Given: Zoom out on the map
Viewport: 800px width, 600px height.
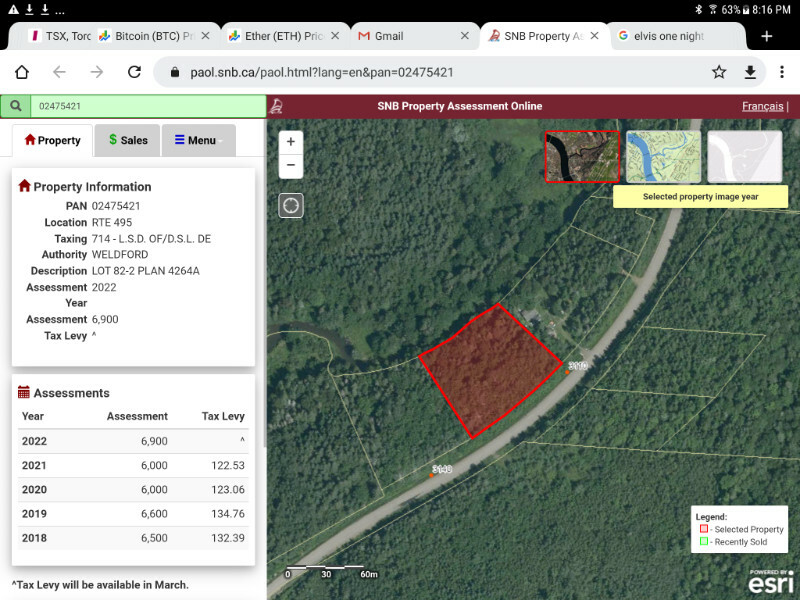Looking at the screenshot, I should (291, 166).
